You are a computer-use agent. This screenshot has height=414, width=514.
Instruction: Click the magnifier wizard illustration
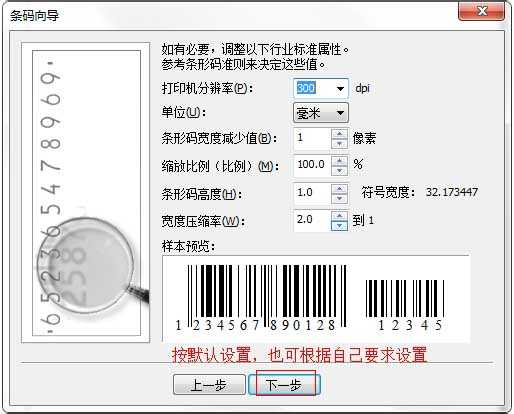[x=86, y=192]
